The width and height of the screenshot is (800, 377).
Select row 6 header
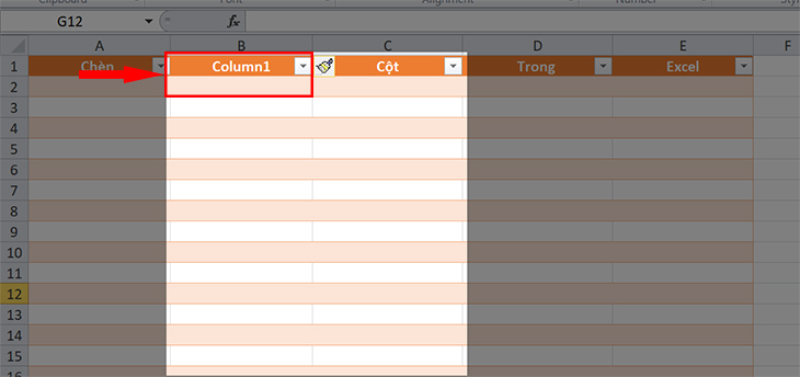click(x=14, y=169)
